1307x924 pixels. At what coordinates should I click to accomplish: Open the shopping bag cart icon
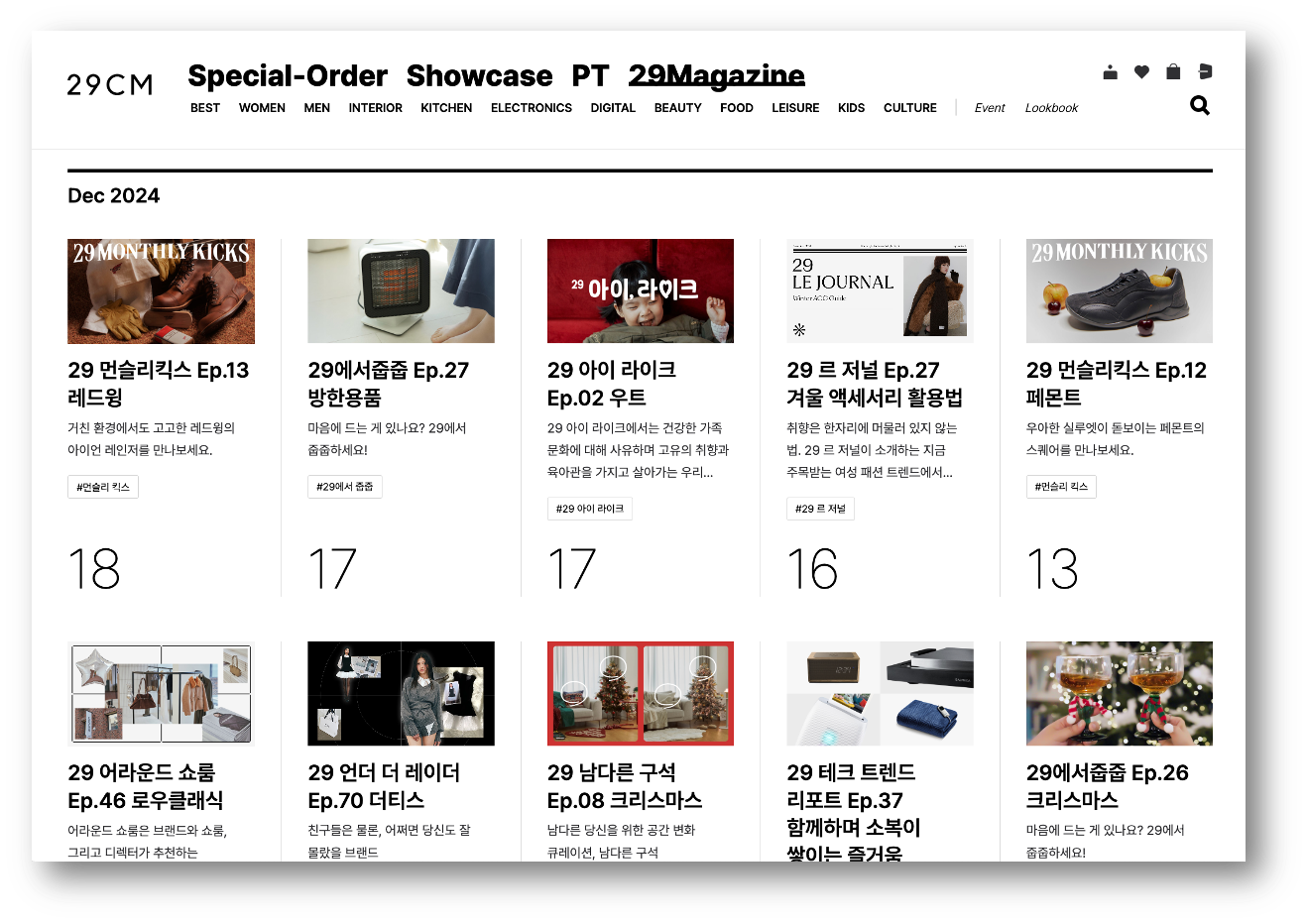1173,71
